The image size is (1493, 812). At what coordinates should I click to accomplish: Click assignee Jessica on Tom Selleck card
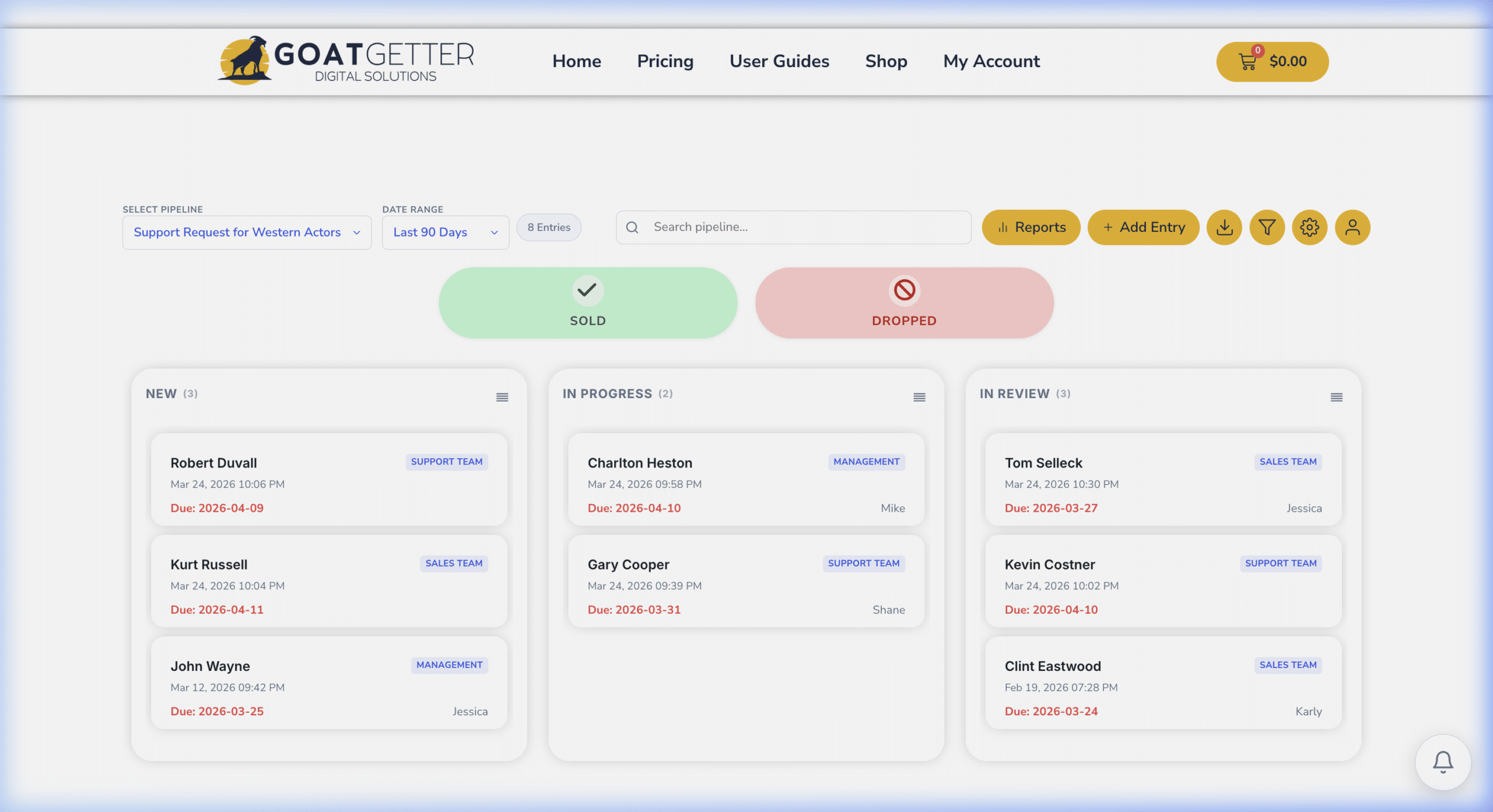(x=1304, y=508)
